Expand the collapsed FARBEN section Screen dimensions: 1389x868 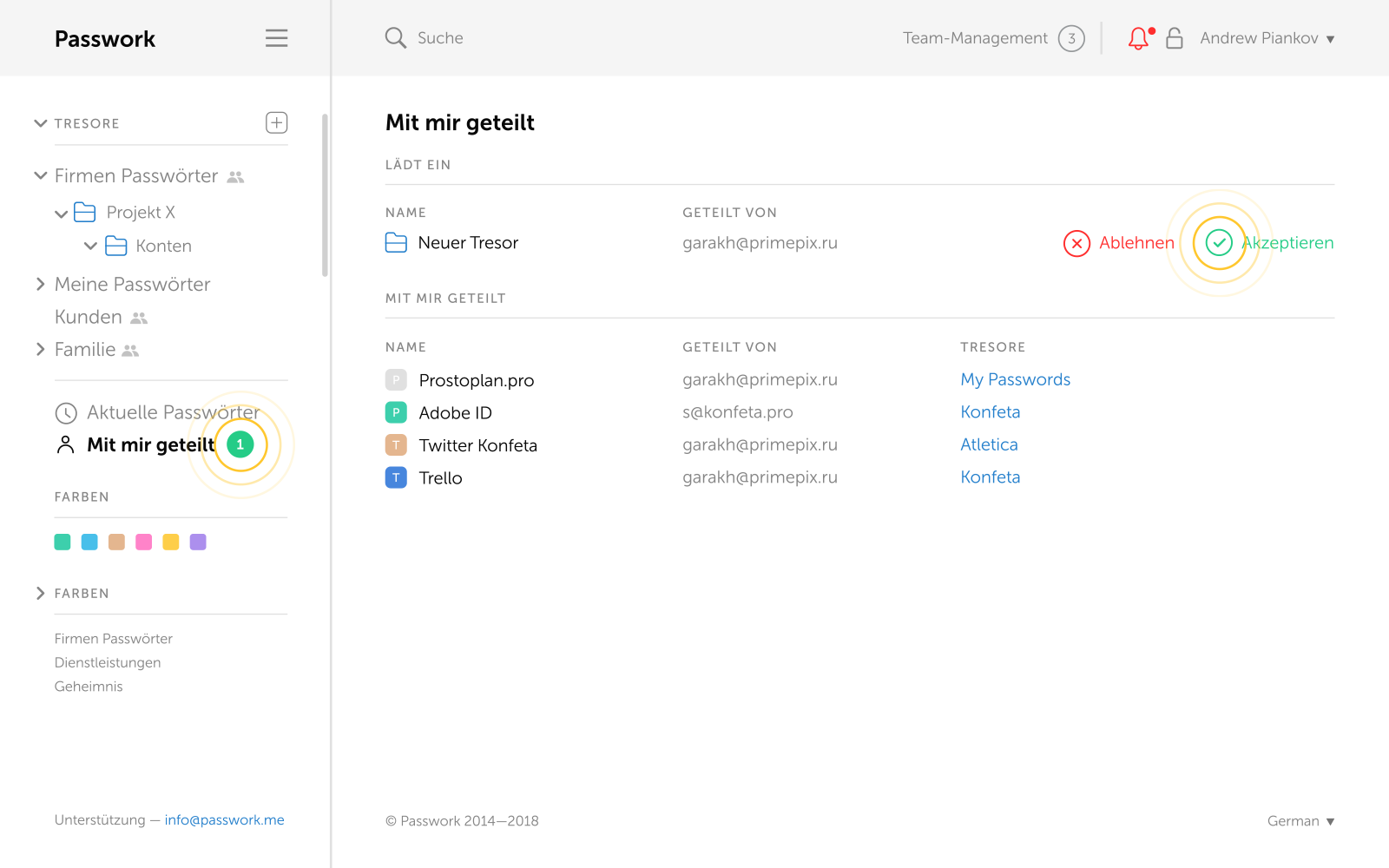(x=40, y=593)
